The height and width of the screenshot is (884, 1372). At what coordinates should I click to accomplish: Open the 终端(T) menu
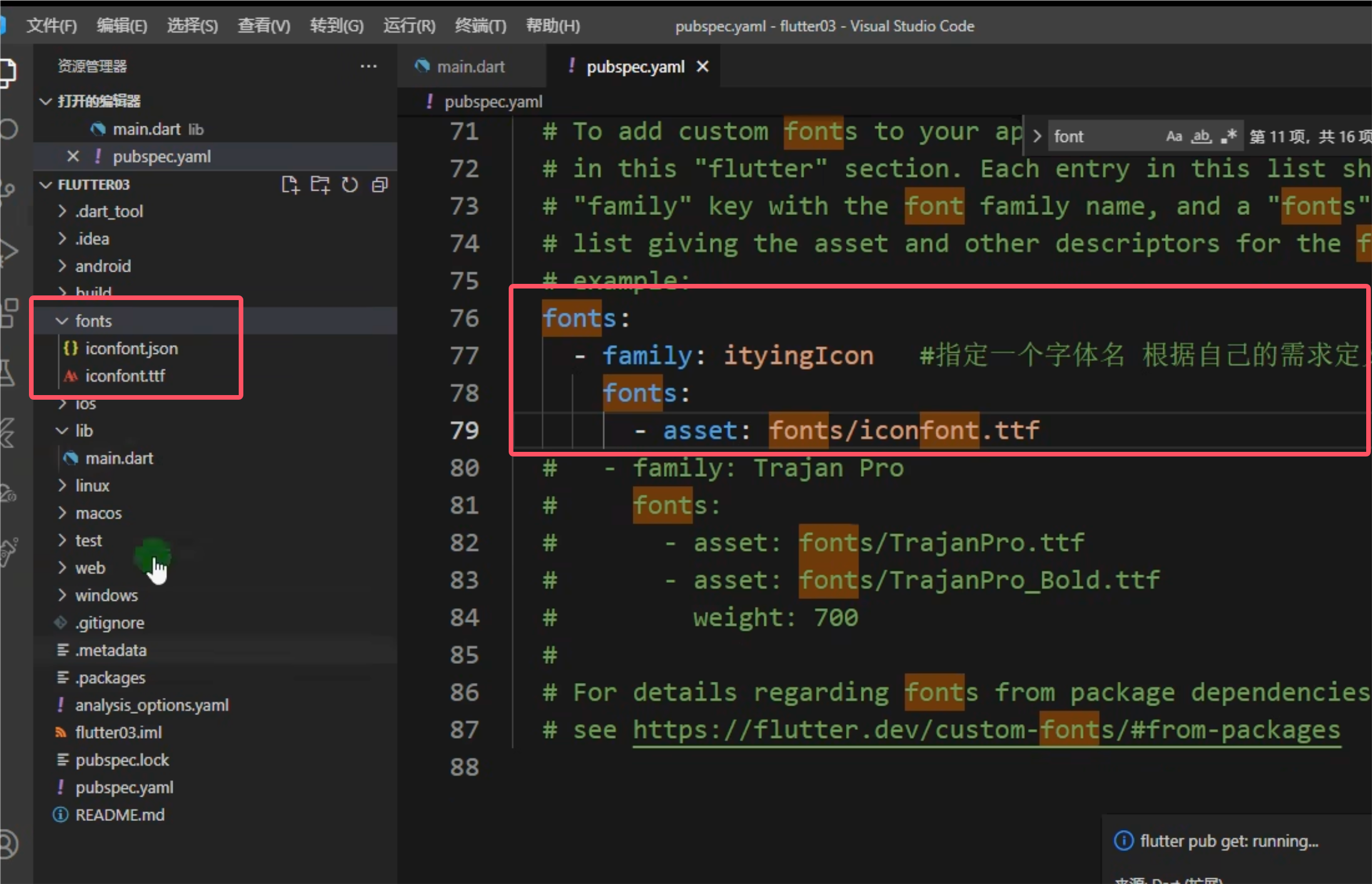(x=481, y=26)
